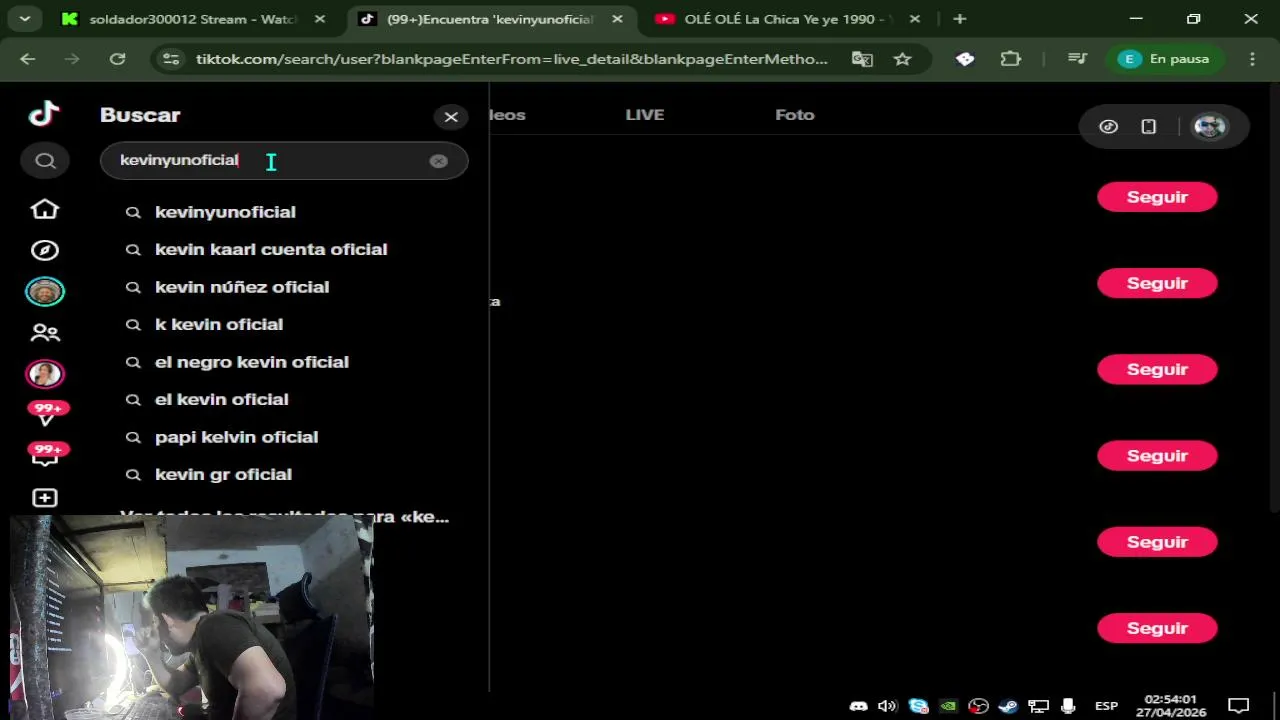The image size is (1280, 720).
Task: Open the profile avatar menu at top right
Action: point(1210,127)
